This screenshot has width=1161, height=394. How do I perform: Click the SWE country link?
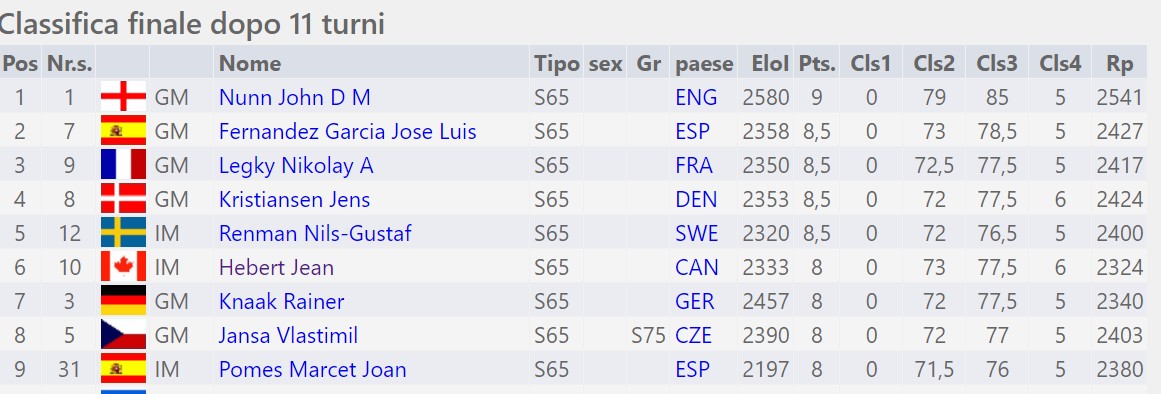point(697,233)
